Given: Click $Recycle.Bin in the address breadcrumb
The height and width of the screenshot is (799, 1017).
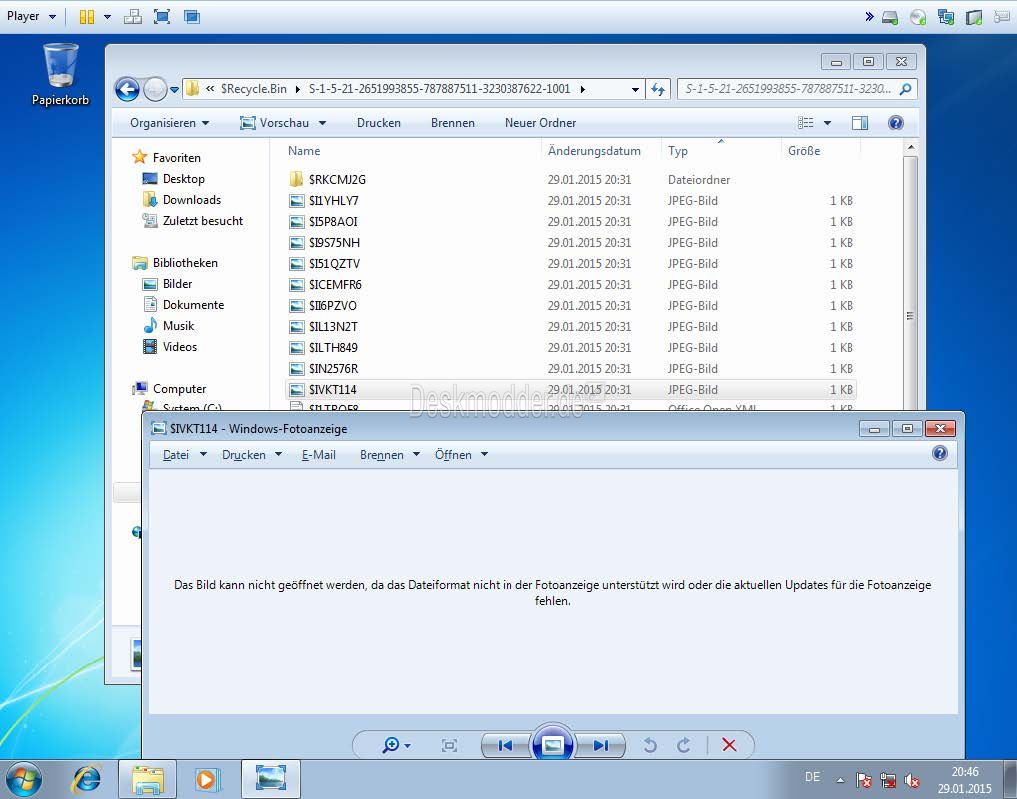Looking at the screenshot, I should pyautogui.click(x=254, y=89).
